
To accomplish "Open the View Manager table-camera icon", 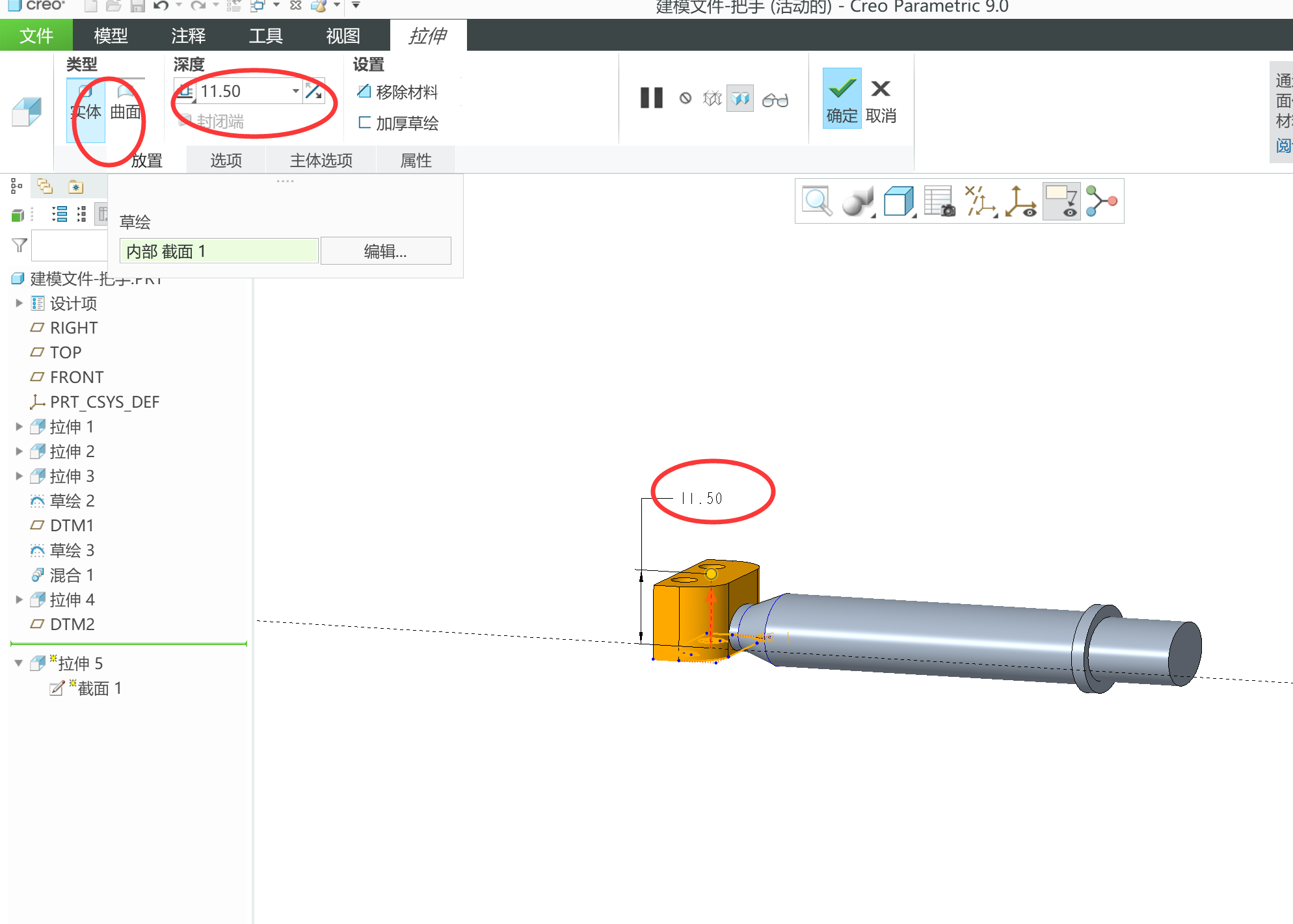I will 940,202.
